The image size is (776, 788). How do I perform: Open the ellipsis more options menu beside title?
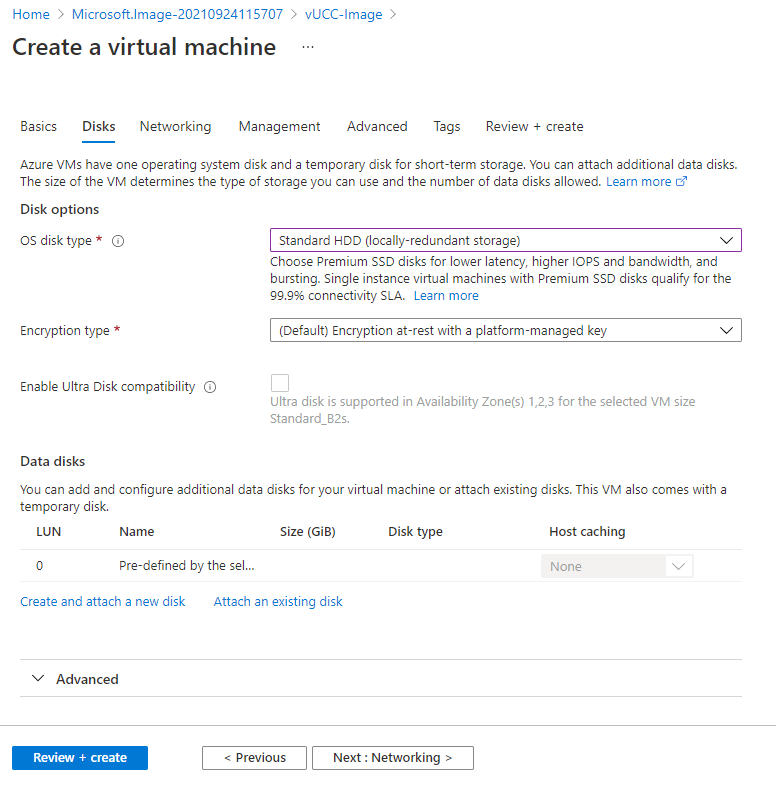[x=308, y=47]
